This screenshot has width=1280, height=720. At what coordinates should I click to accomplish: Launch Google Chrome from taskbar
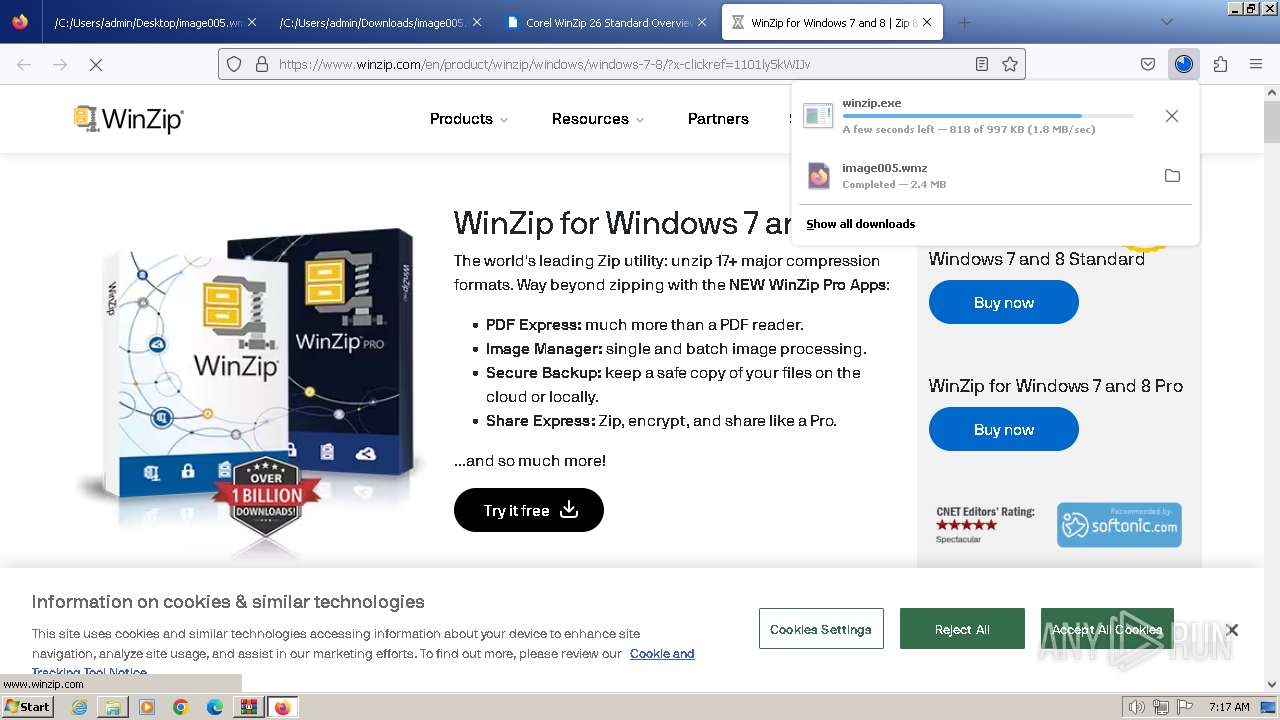tap(181, 707)
